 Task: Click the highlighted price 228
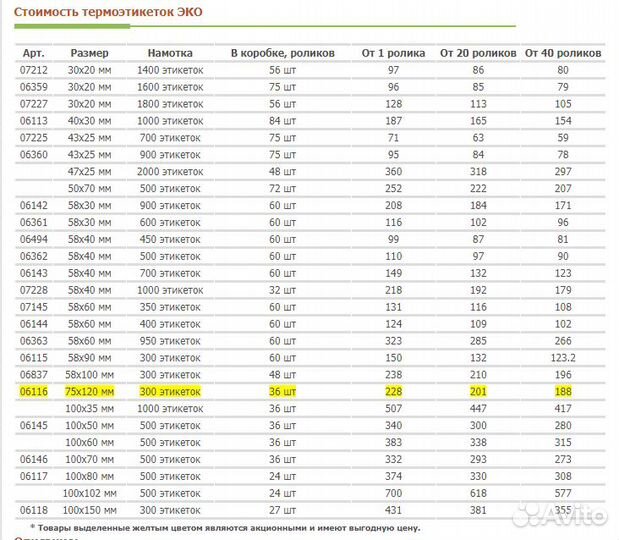point(393,392)
